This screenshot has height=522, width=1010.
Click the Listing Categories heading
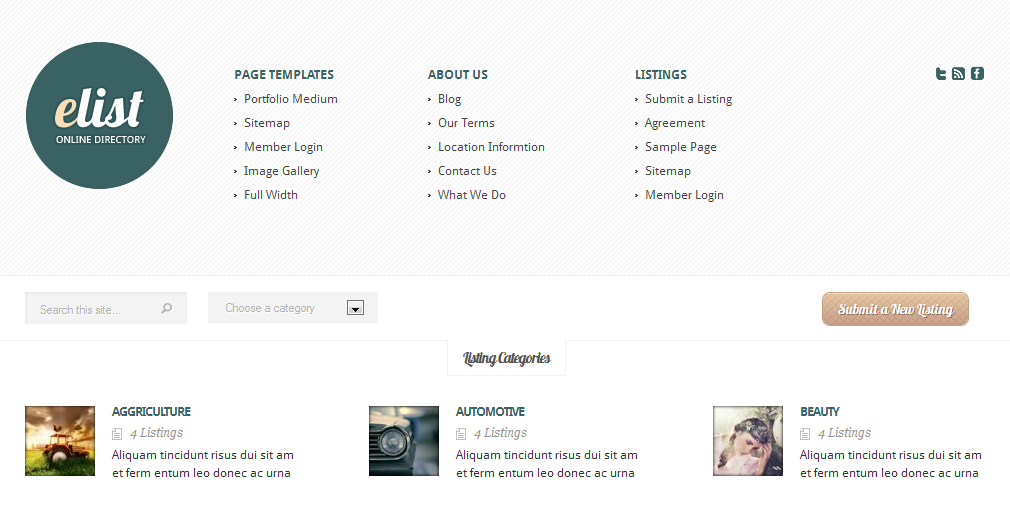[x=506, y=358]
